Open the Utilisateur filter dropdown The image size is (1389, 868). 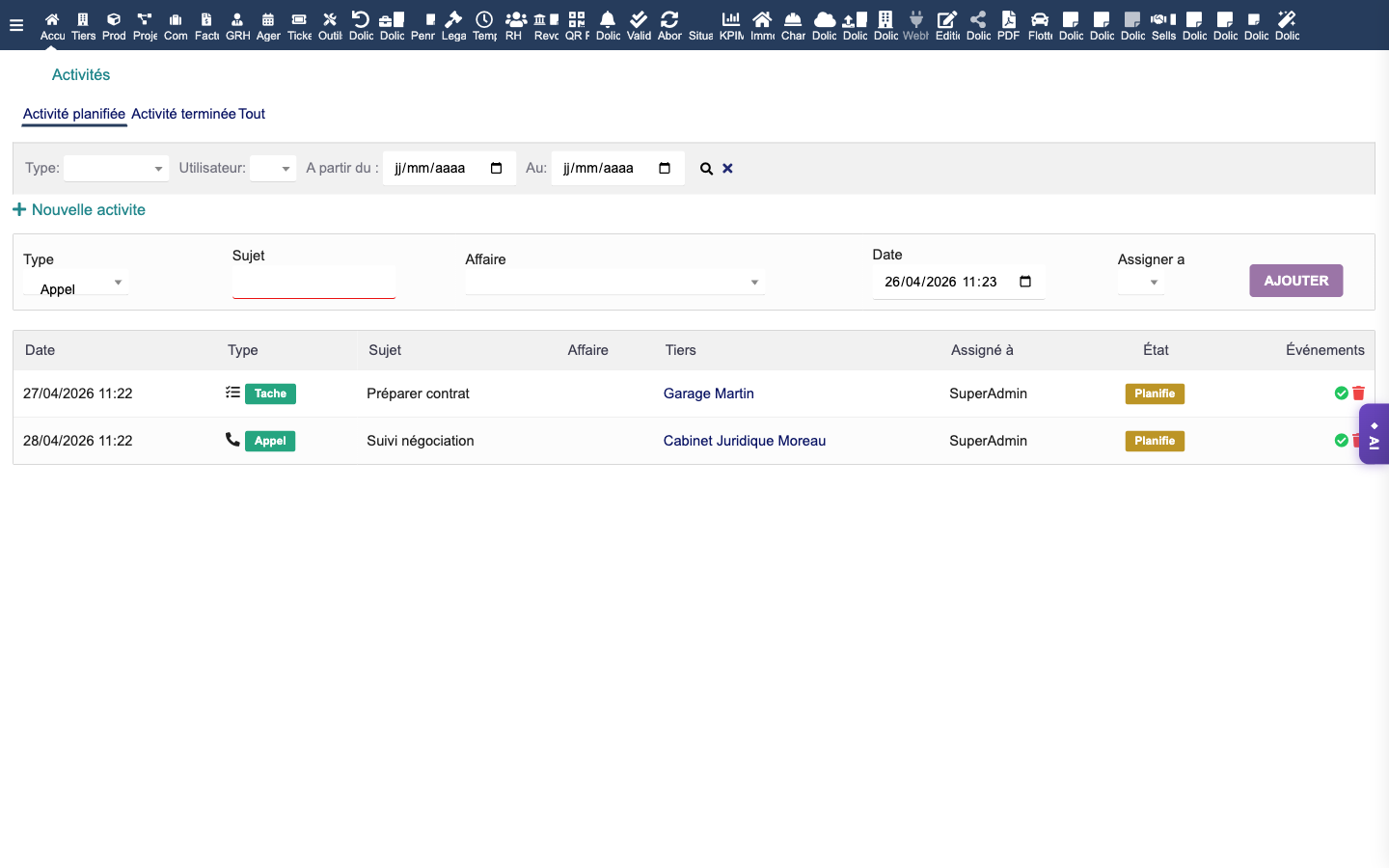click(272, 169)
